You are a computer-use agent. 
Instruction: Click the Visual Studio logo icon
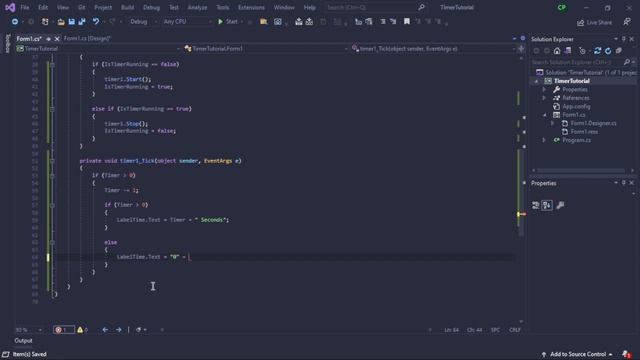(x=10, y=7)
